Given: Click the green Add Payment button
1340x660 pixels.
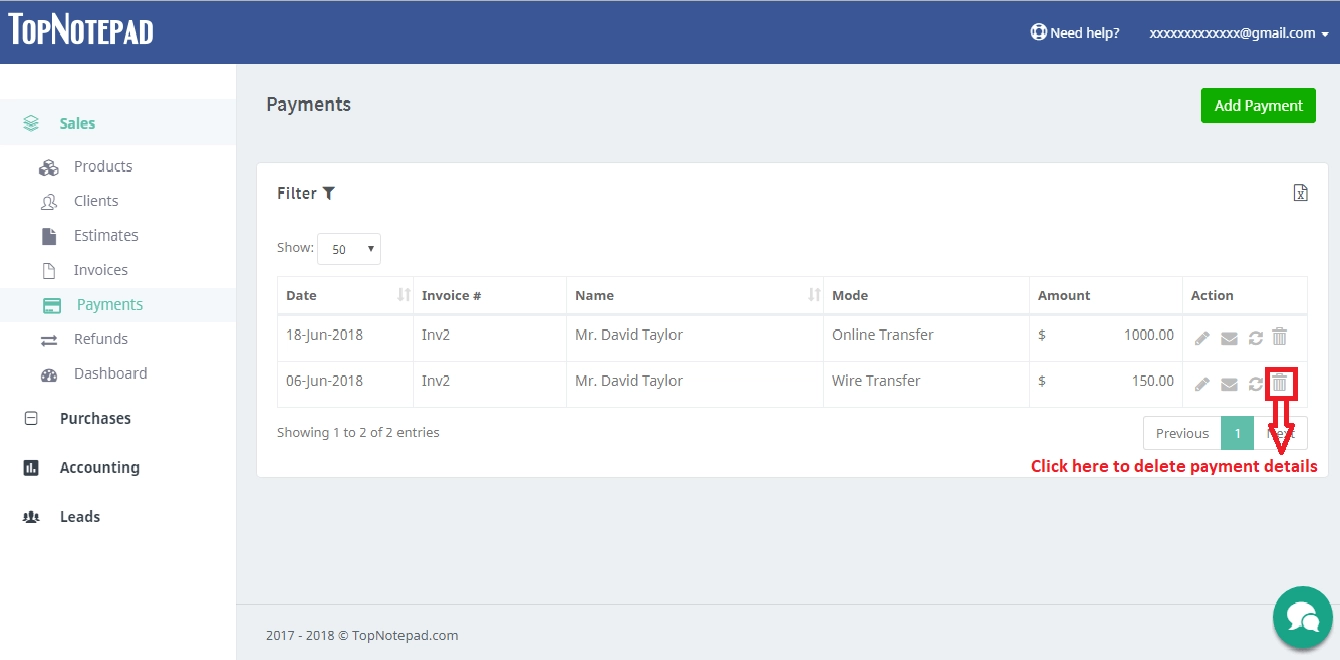Looking at the screenshot, I should click(x=1257, y=105).
